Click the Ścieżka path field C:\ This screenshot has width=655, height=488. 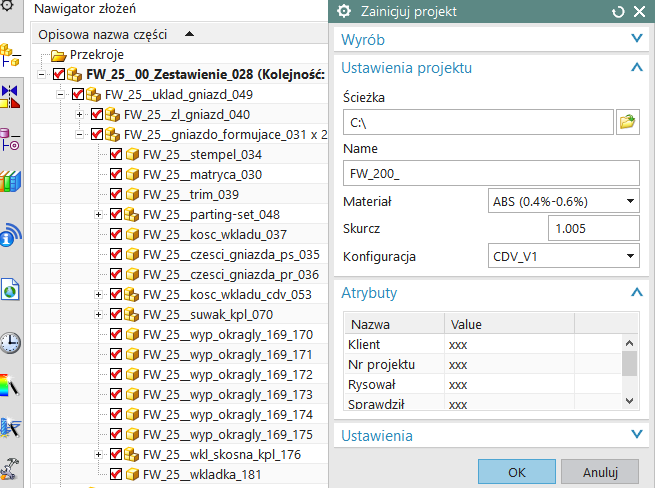(x=478, y=122)
